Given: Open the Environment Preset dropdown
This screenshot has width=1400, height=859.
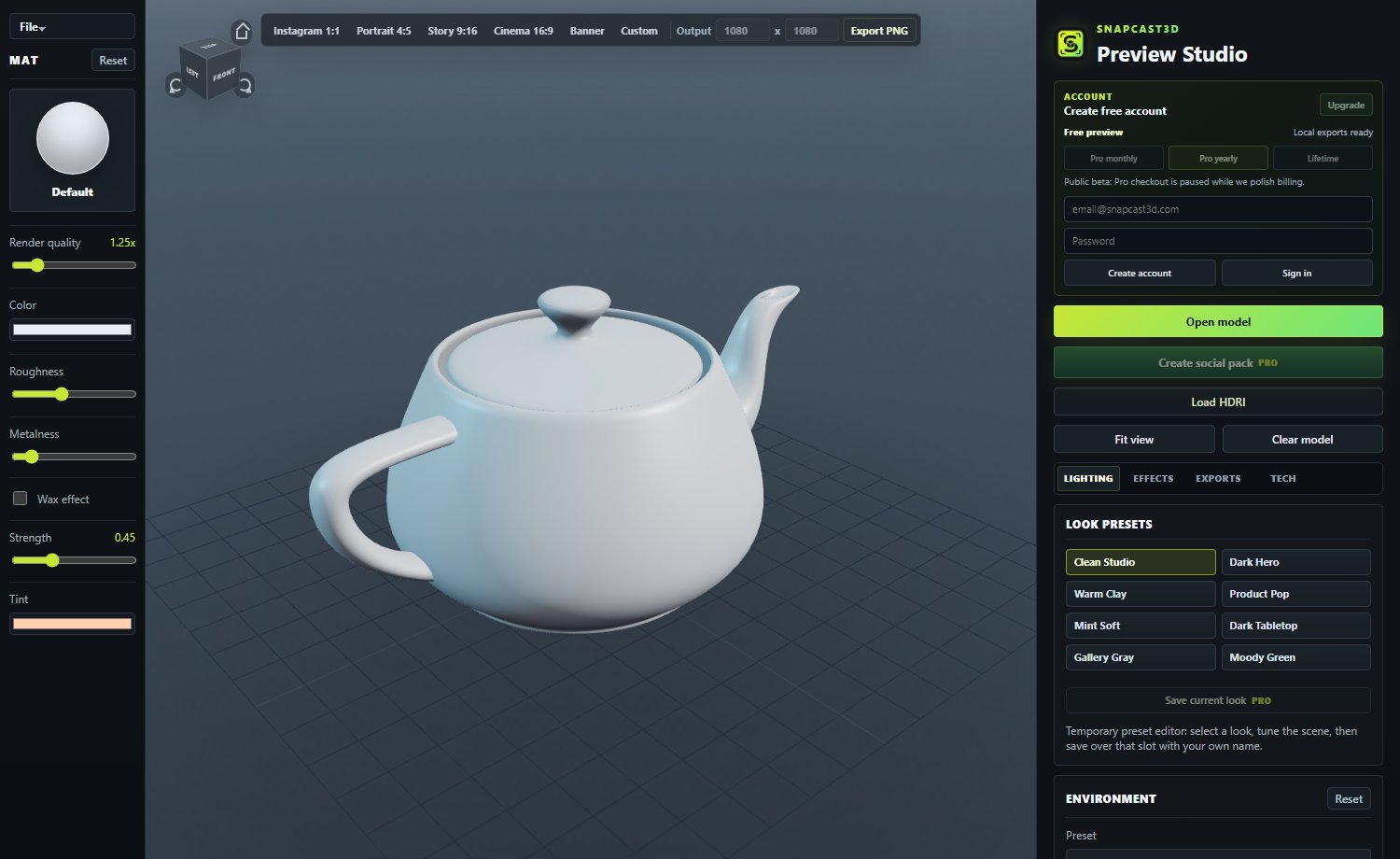Looking at the screenshot, I should [1218, 853].
